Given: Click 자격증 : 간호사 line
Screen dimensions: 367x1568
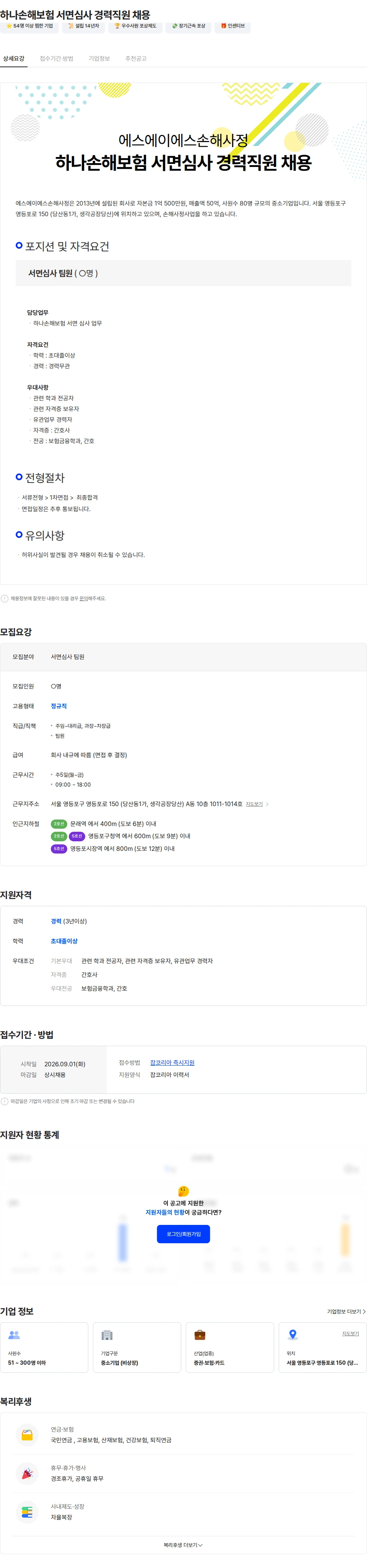Looking at the screenshot, I should (x=52, y=430).
